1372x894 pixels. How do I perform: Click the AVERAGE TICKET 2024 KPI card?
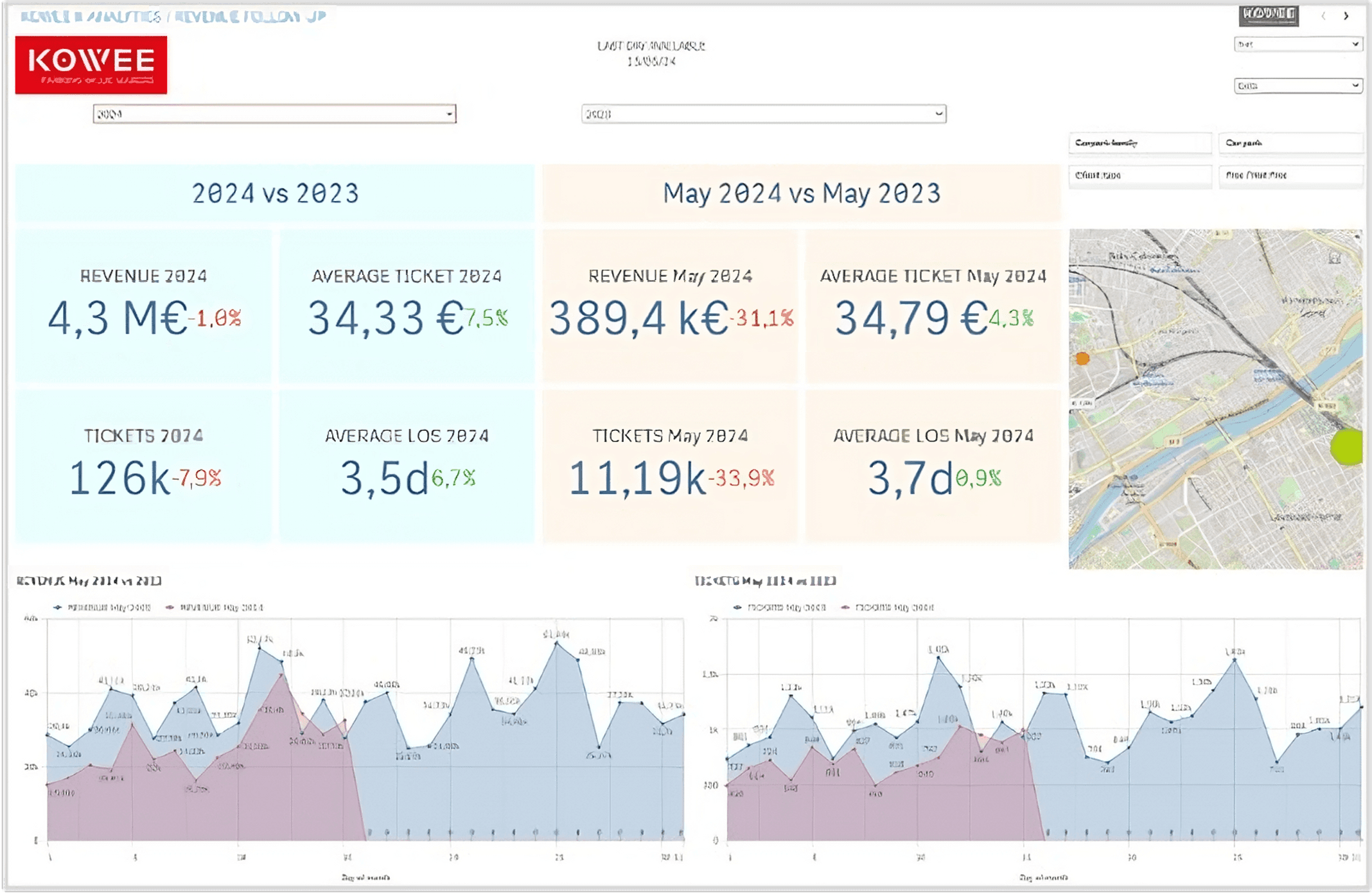click(407, 308)
